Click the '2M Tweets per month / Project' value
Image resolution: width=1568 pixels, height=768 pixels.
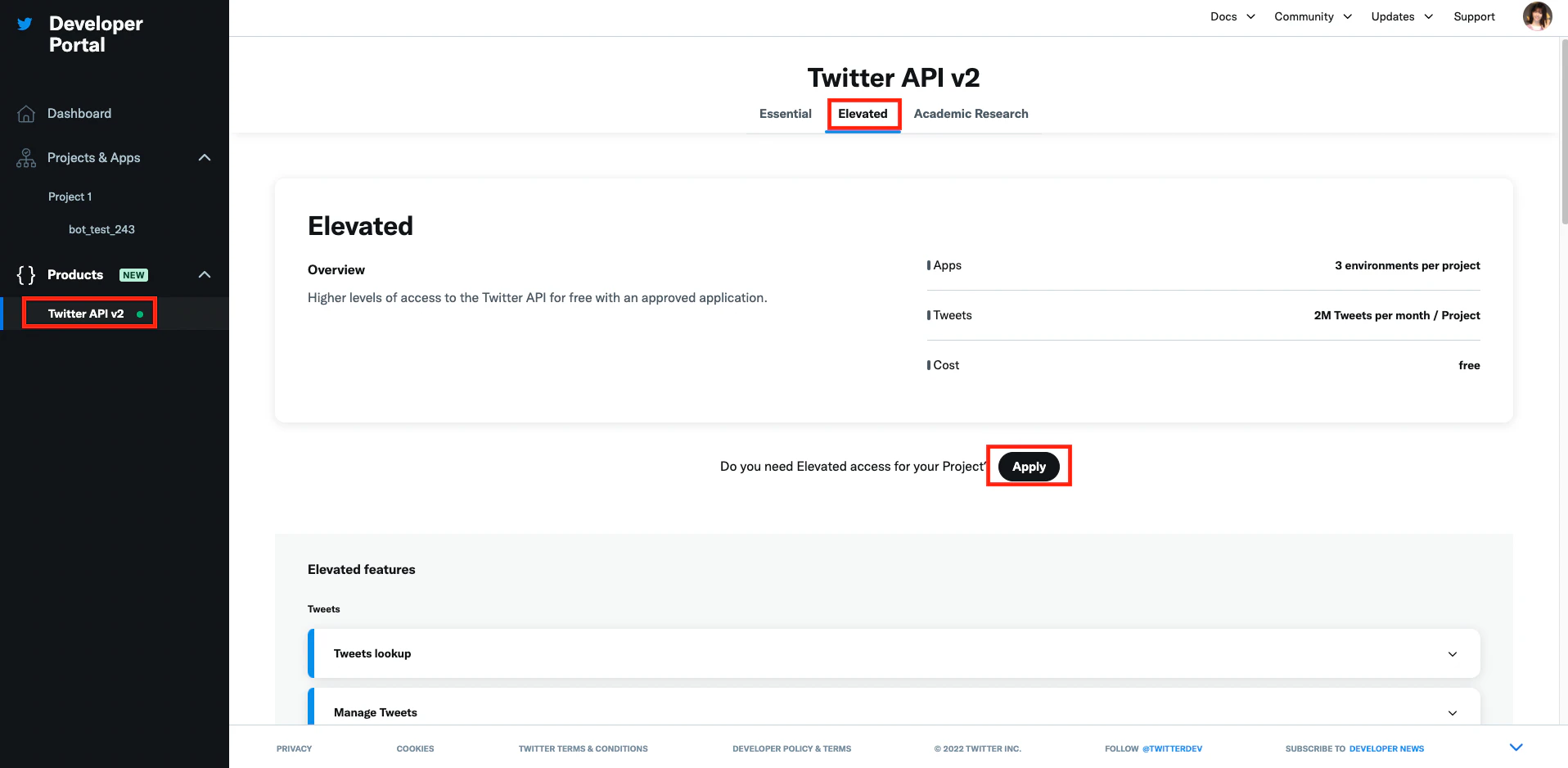pyautogui.click(x=1396, y=315)
